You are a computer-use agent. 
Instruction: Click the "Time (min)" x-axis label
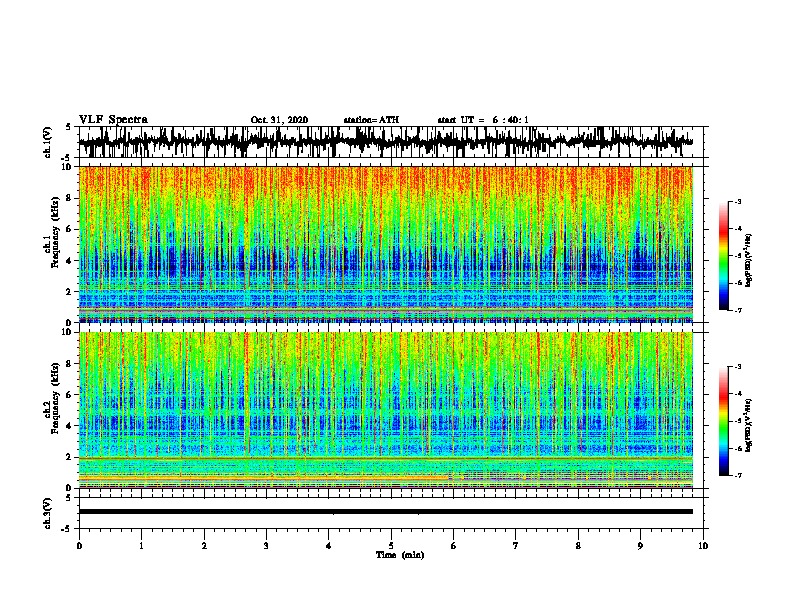400,555
